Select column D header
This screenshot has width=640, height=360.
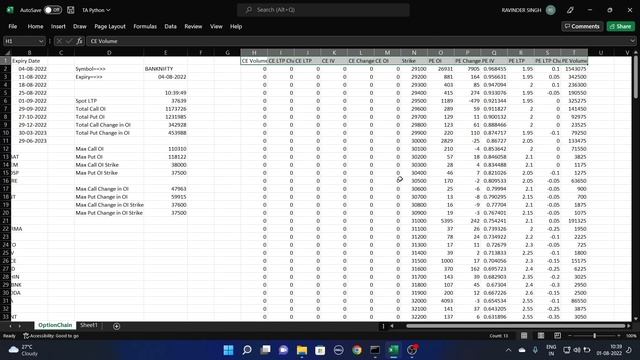109,53
